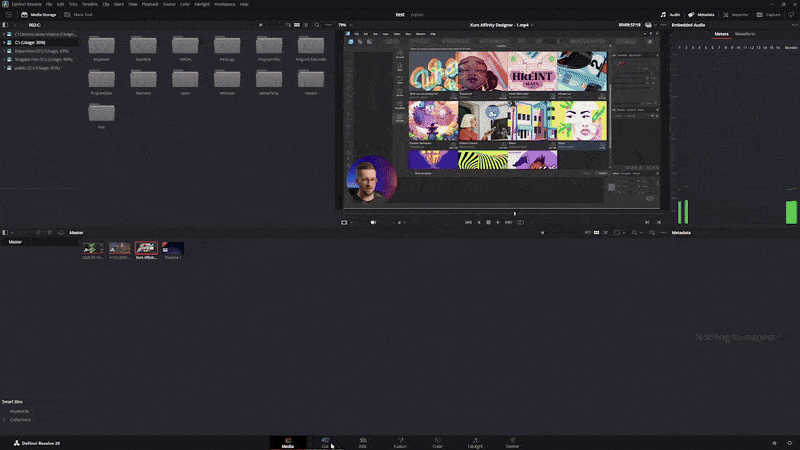Switch to the Deliver page
This screenshot has height=450, width=800.
(x=513, y=443)
